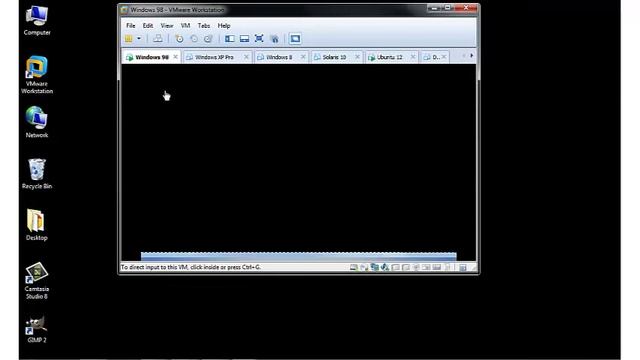640x360 pixels.
Task: Select the Camtasia Studio 8 shortcut
Action: (37, 280)
